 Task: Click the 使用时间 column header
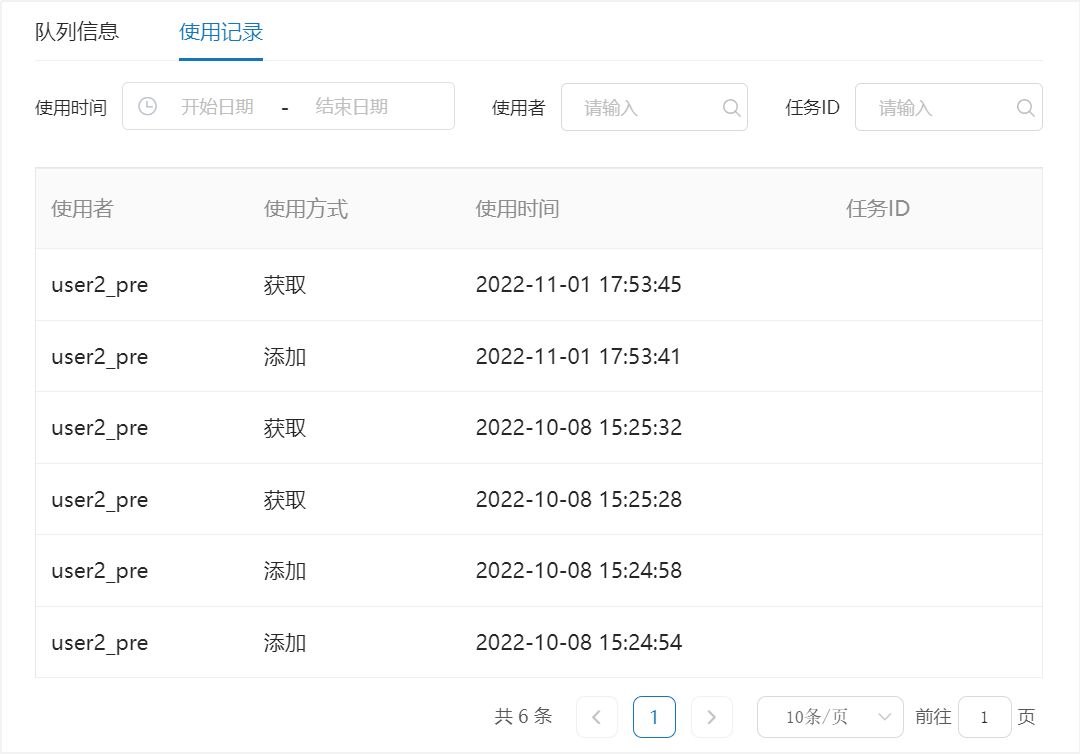tap(517, 209)
